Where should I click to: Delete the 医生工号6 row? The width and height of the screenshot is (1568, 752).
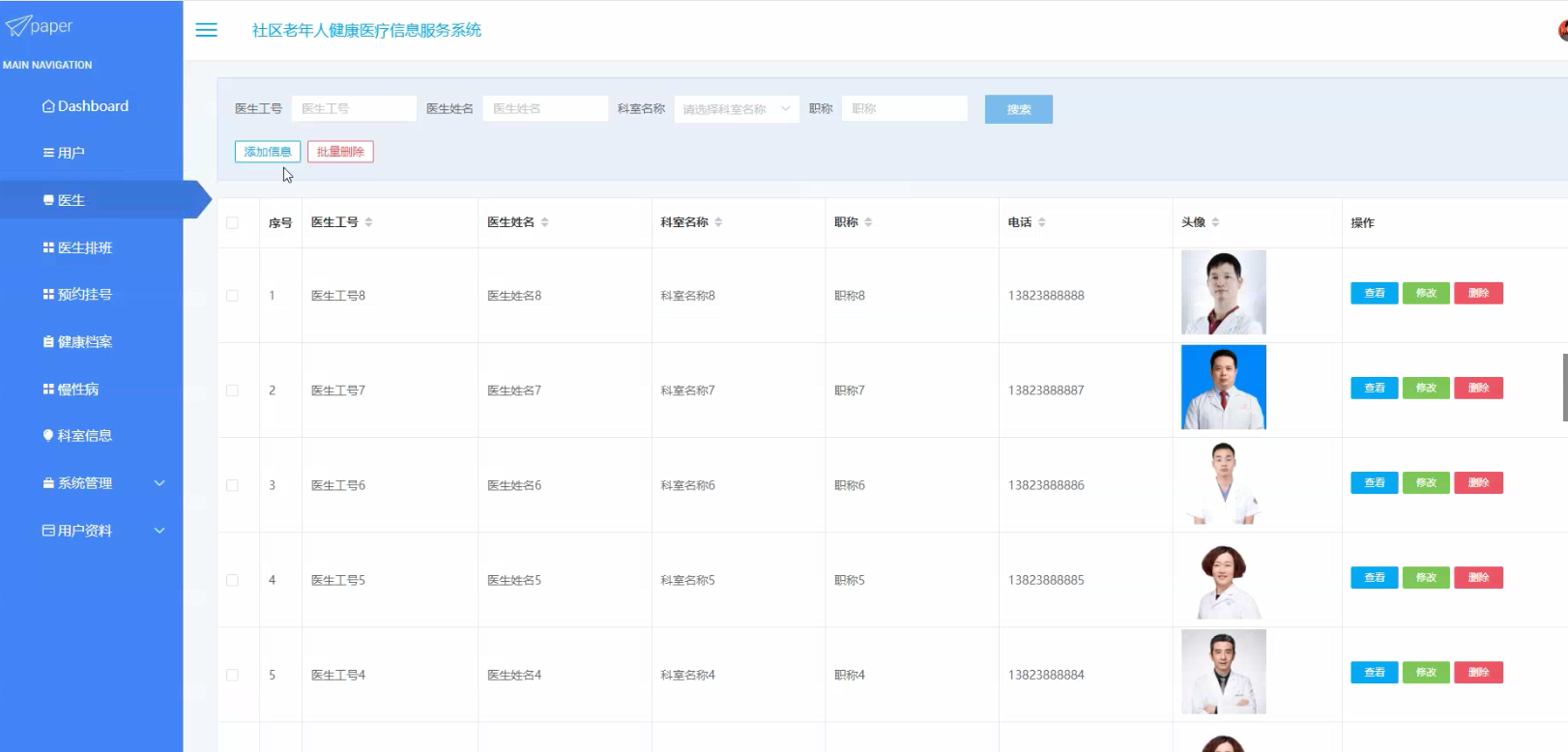[1479, 482]
